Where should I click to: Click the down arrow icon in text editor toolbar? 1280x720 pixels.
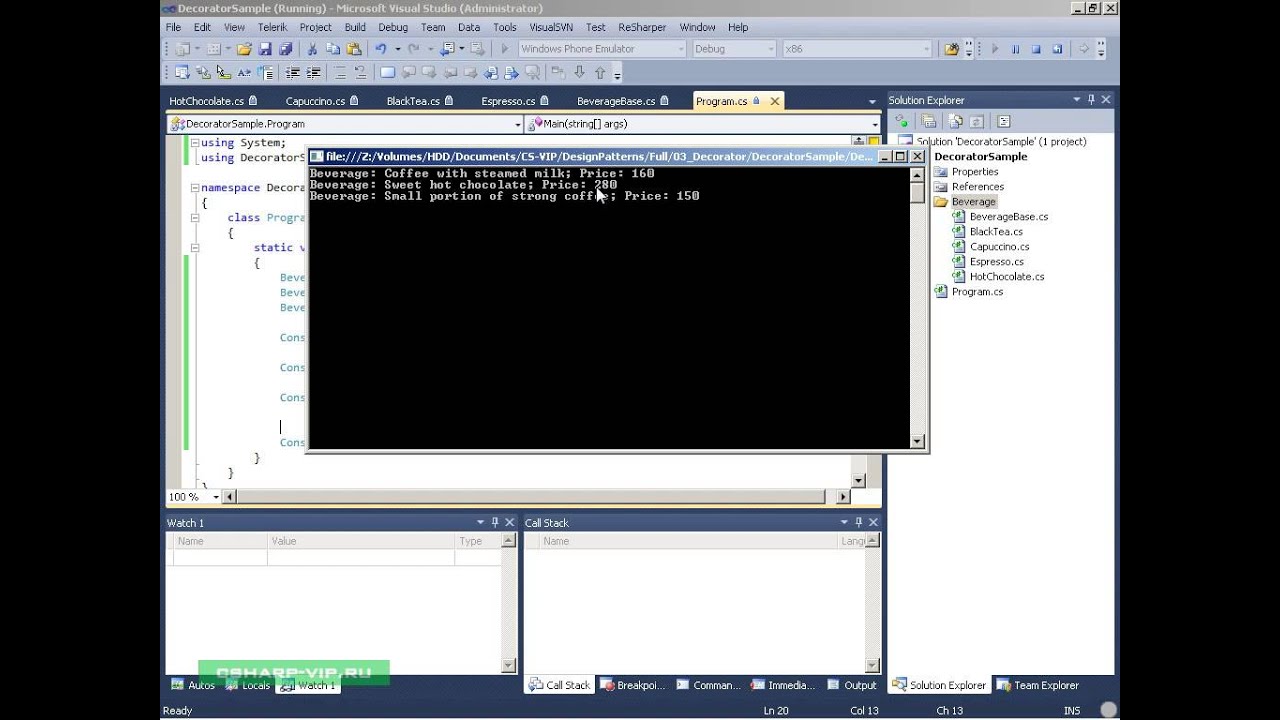(579, 73)
